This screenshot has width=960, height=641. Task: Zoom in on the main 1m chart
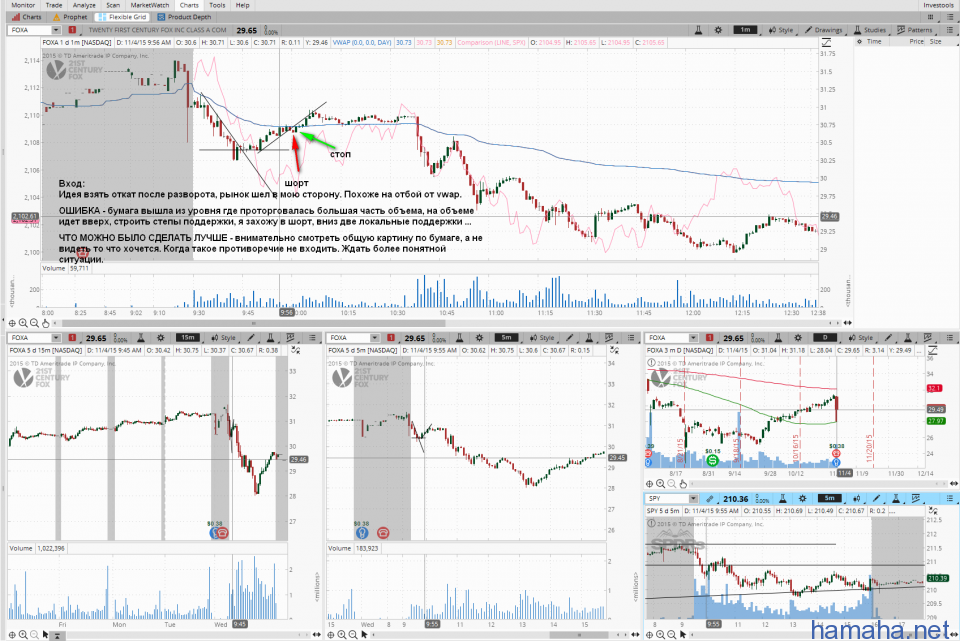pyautogui.click(x=23, y=323)
